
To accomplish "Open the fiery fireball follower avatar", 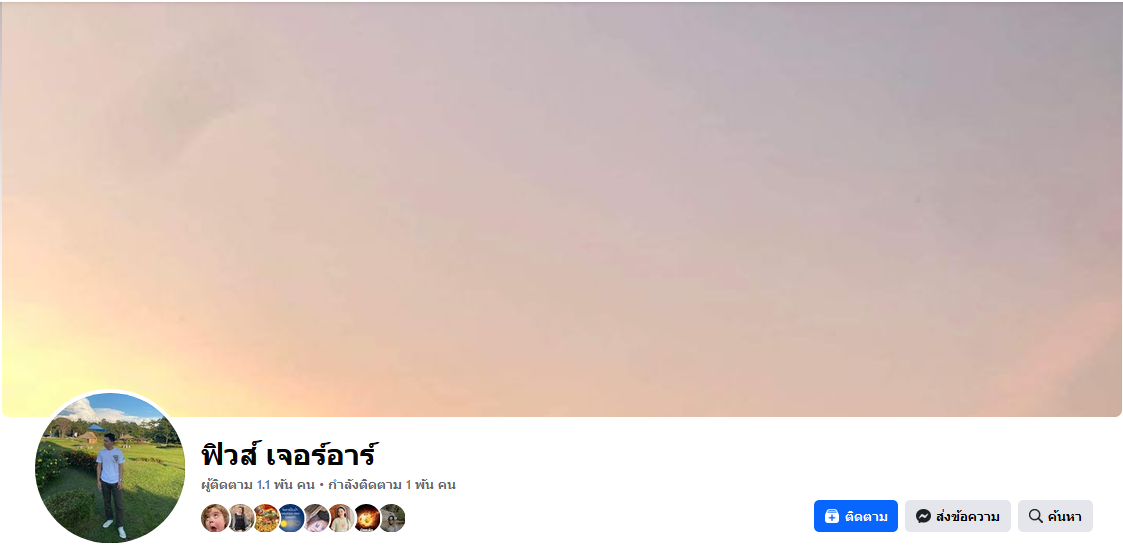I will (x=367, y=518).
